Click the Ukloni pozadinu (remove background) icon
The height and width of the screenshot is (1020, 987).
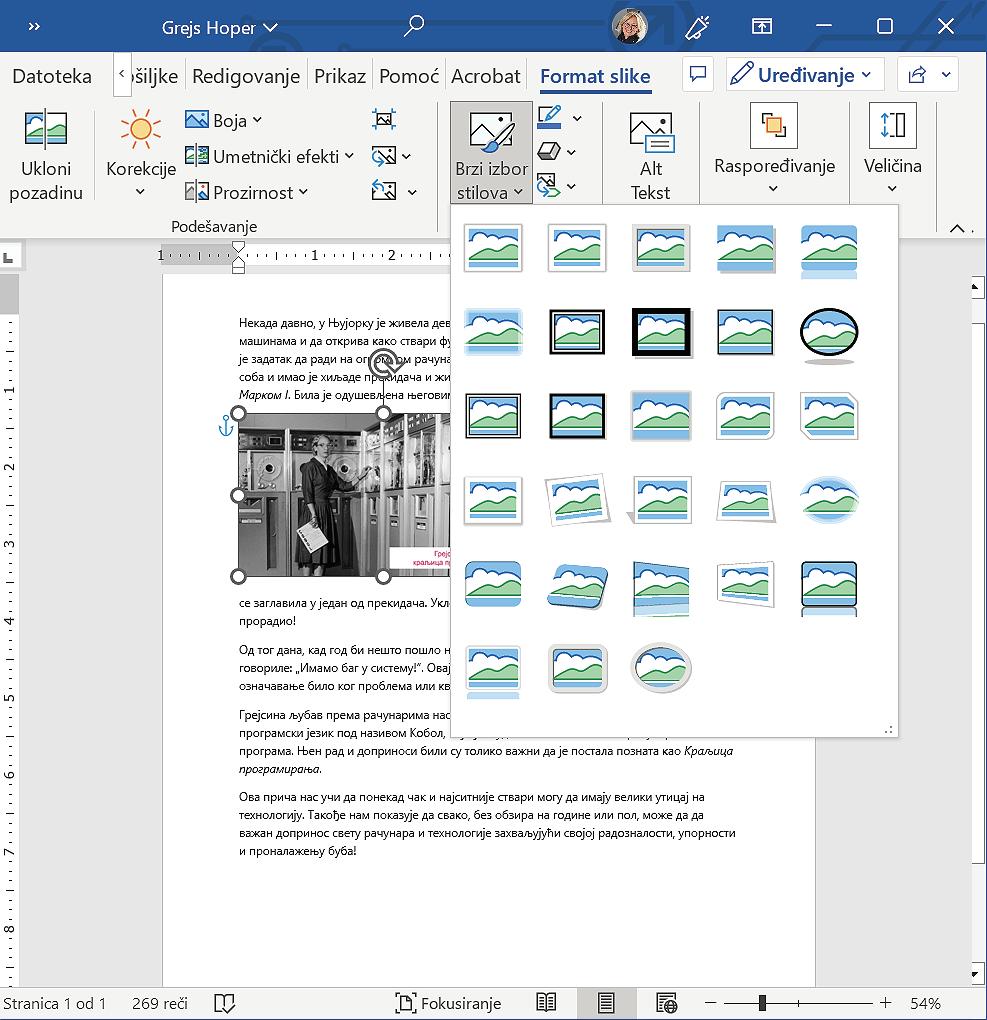pos(46,130)
